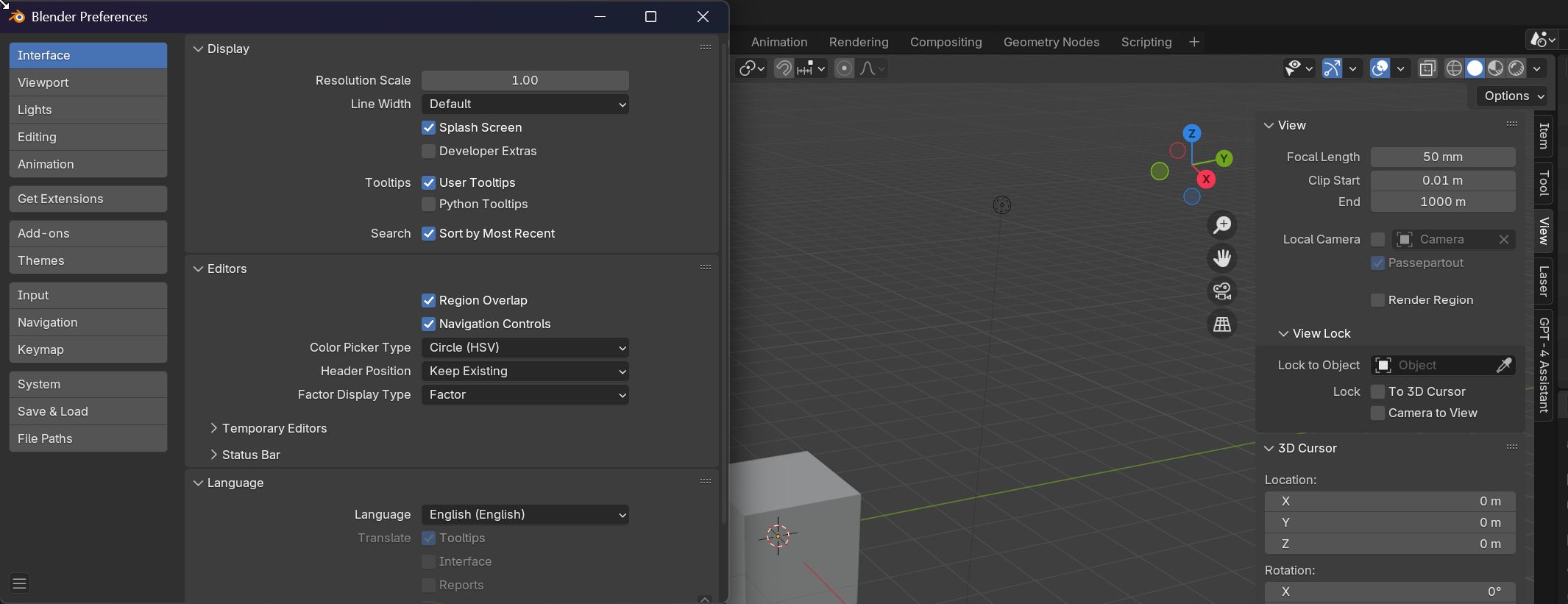This screenshot has height=604, width=1568.
Task: Open Viewport preferences section
Action: click(x=88, y=82)
